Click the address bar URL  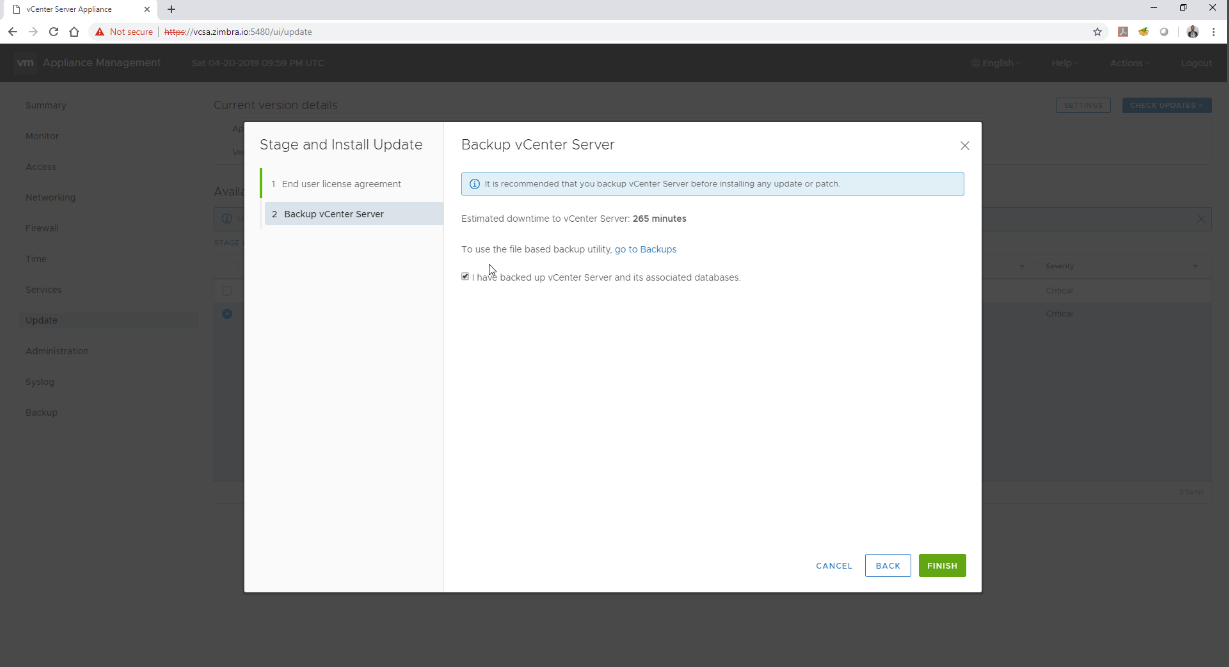(x=238, y=32)
